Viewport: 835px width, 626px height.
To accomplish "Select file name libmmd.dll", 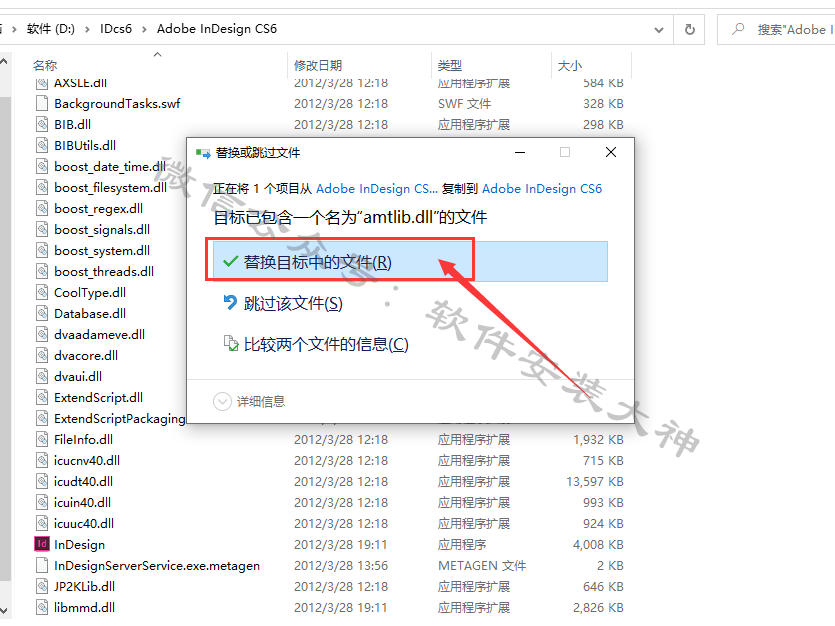I will coord(84,607).
